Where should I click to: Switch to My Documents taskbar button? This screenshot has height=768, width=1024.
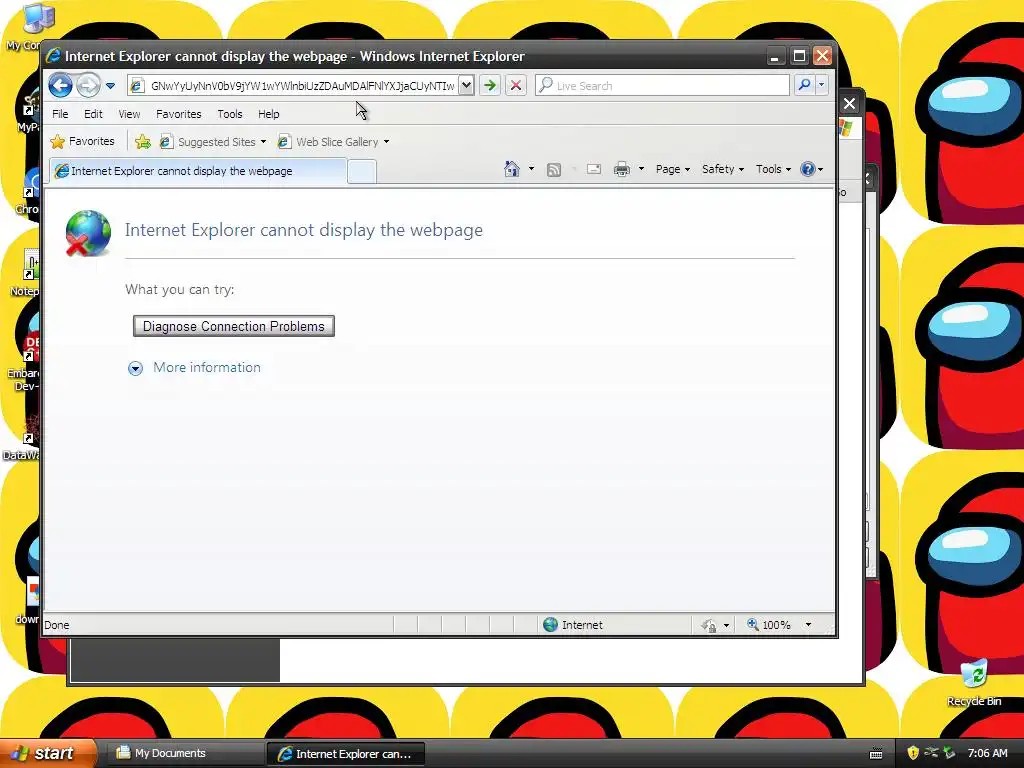tap(184, 754)
